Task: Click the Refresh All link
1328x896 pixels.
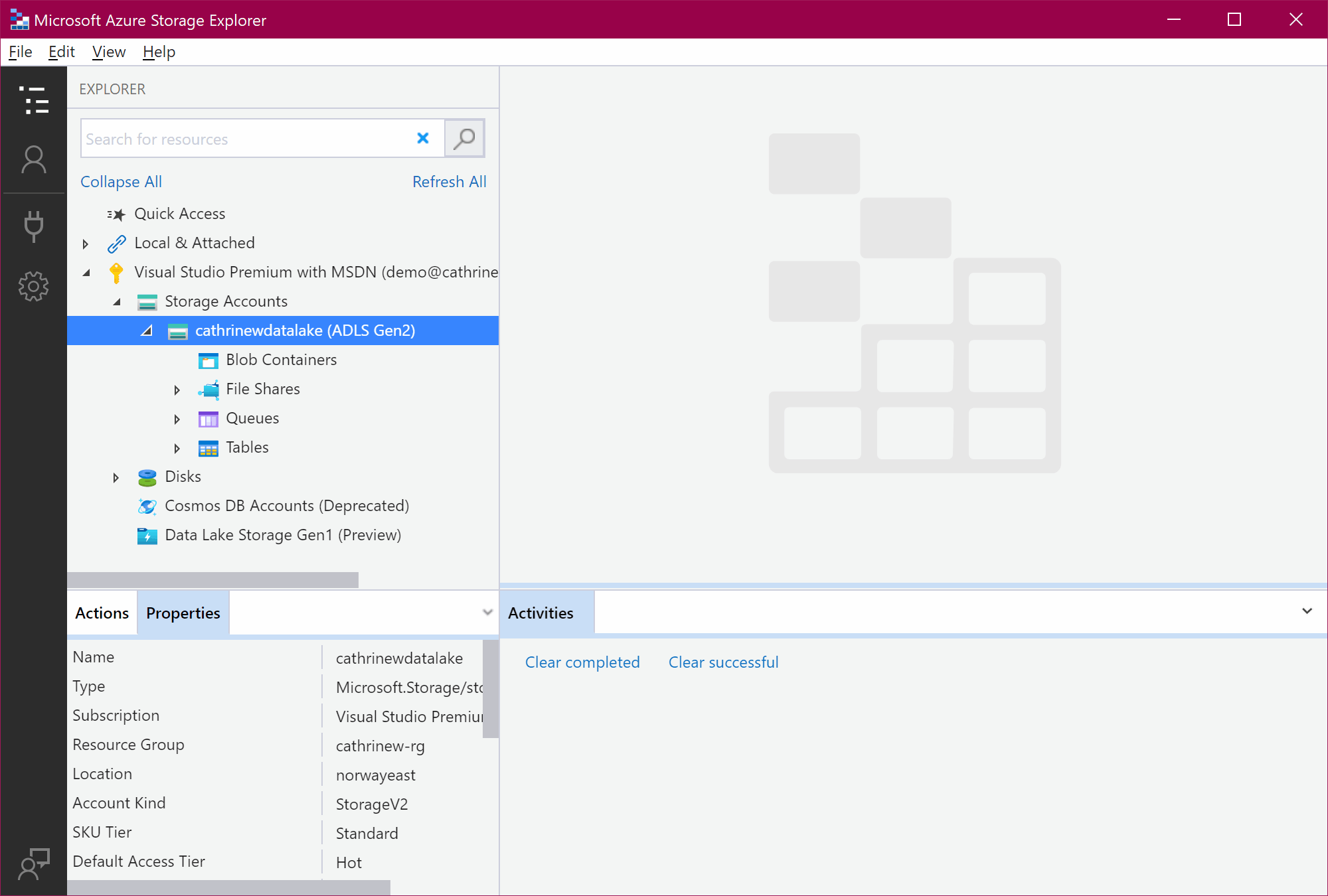Action: click(449, 182)
